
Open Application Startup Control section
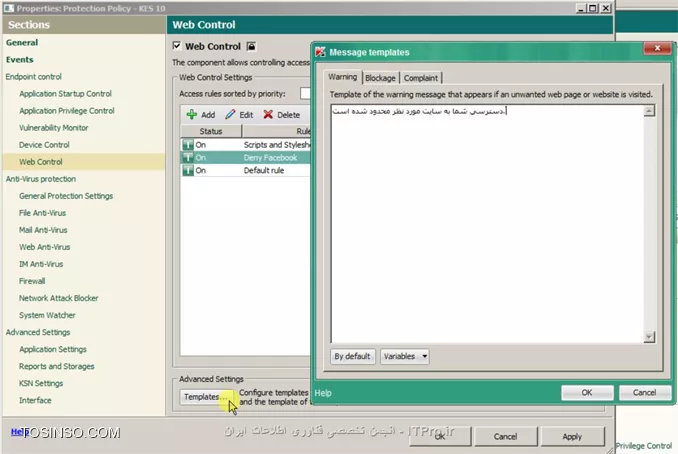click(x=65, y=94)
